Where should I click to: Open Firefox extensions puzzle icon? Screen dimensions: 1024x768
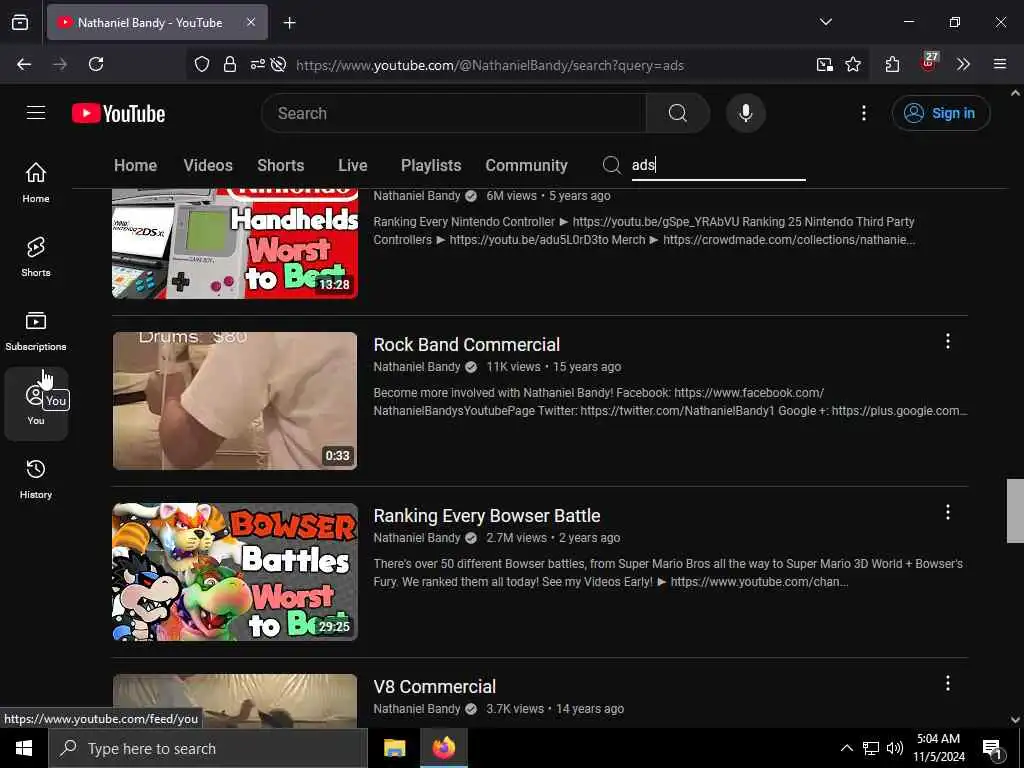pos(893,64)
